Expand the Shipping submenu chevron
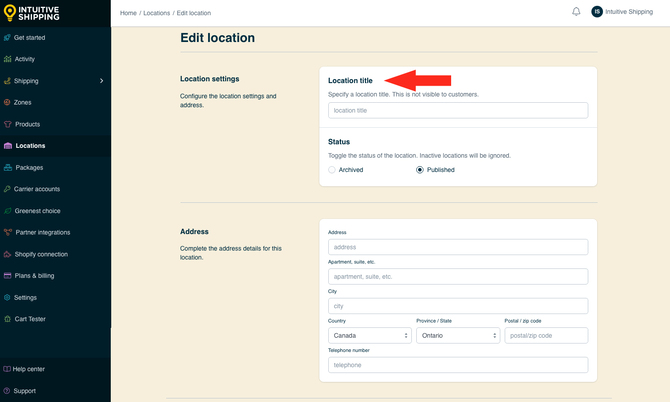The image size is (670, 402). point(101,81)
